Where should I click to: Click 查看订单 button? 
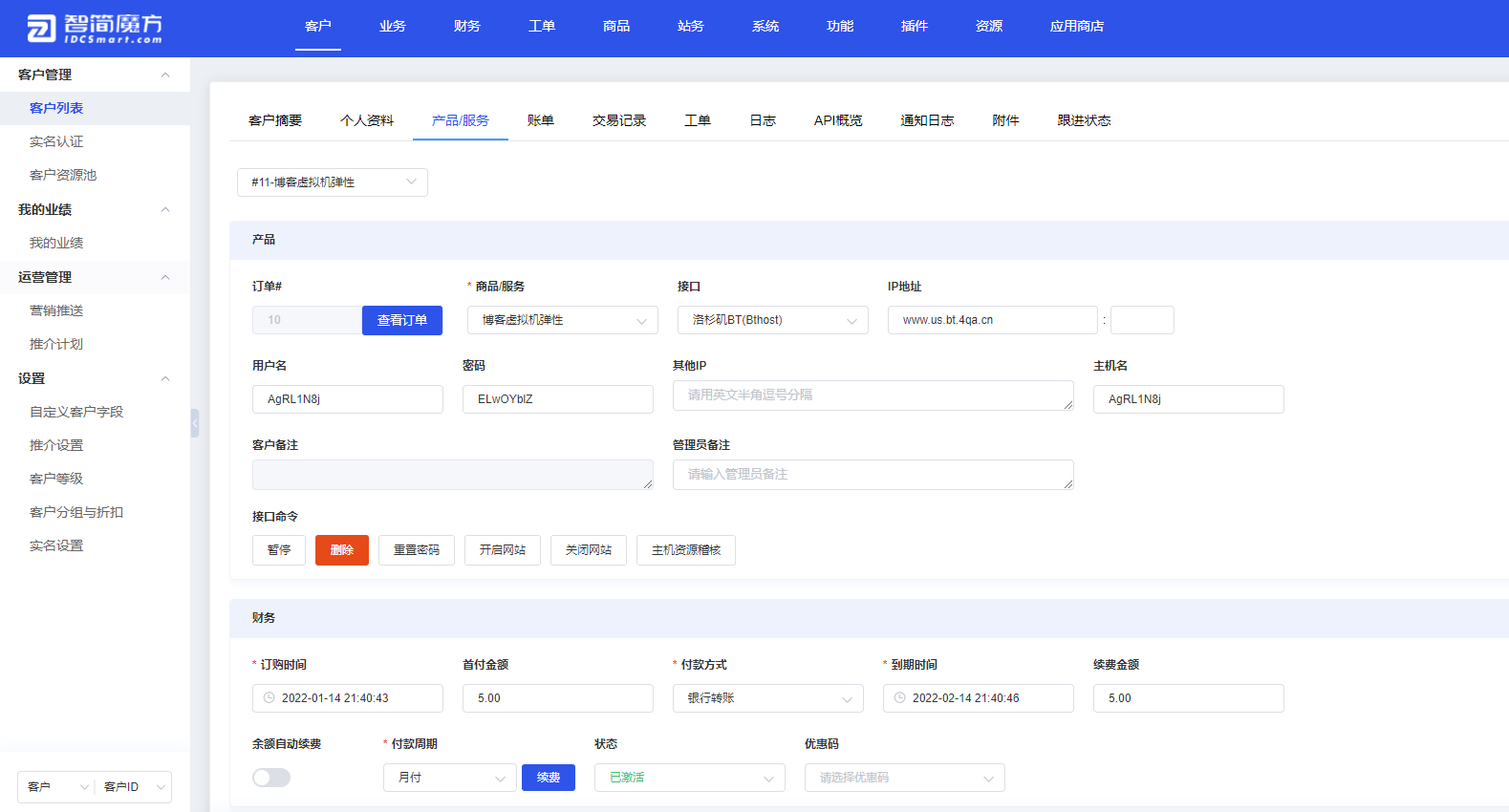402,320
